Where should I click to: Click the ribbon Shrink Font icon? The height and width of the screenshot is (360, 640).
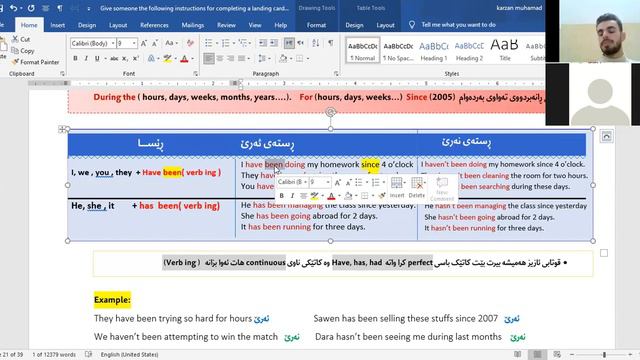coord(155,43)
